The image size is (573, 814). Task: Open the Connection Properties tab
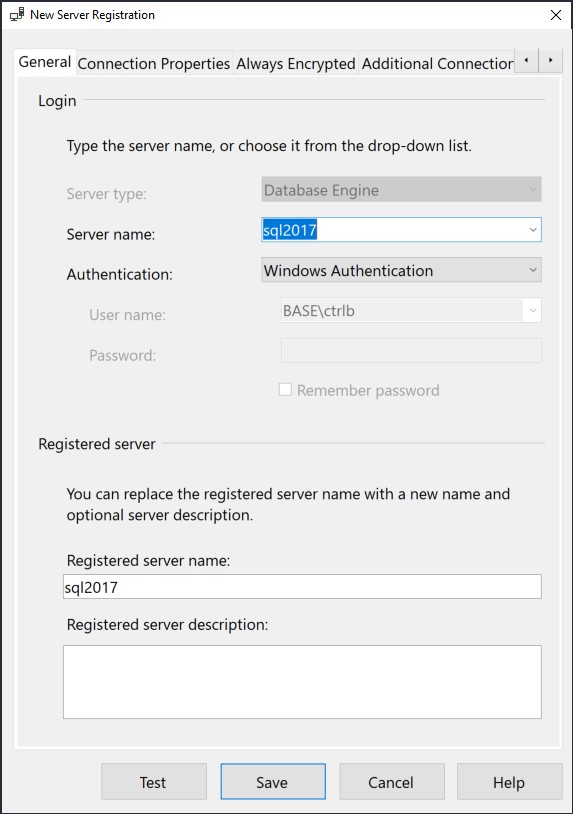pos(154,63)
